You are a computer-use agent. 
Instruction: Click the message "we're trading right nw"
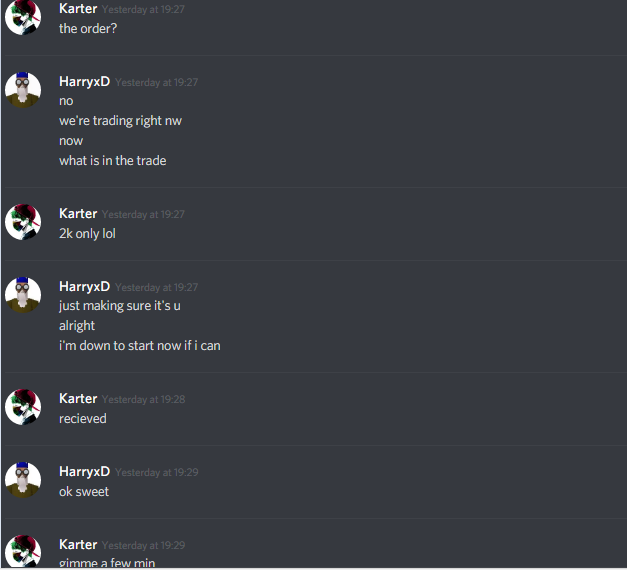point(120,121)
